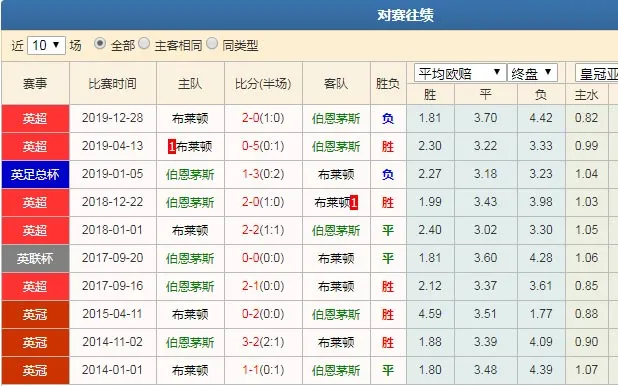Open the 3-2(2:1) score link
Image resolution: width=618 pixels, height=386 pixels.
[263, 342]
